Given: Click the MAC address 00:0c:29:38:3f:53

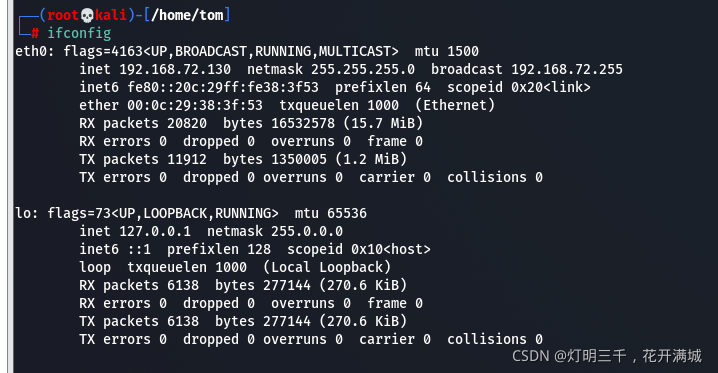Looking at the screenshot, I should pos(195,105).
